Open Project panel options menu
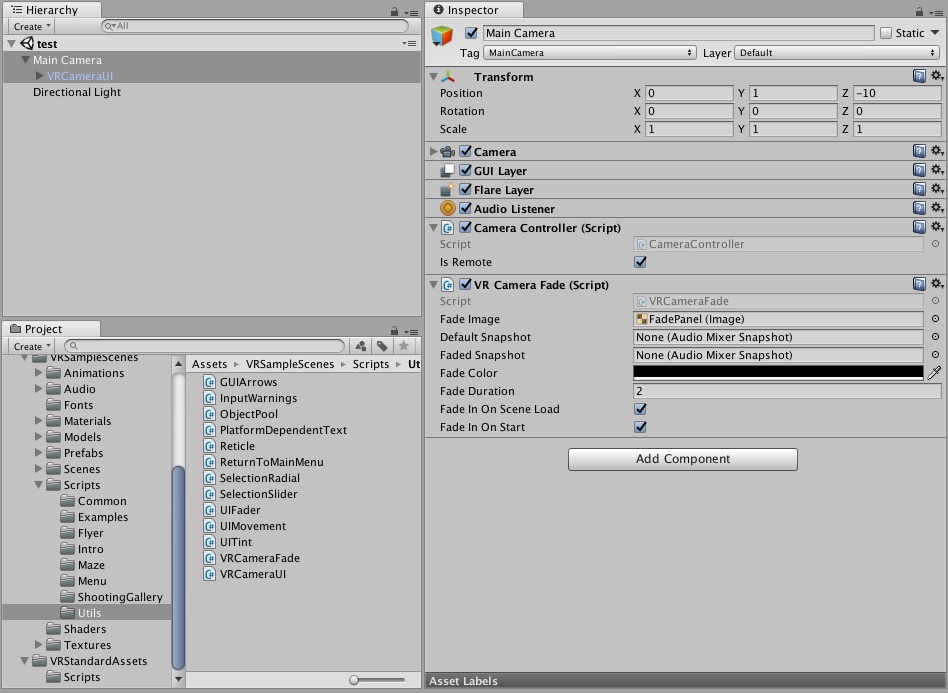948x693 pixels. click(412, 331)
